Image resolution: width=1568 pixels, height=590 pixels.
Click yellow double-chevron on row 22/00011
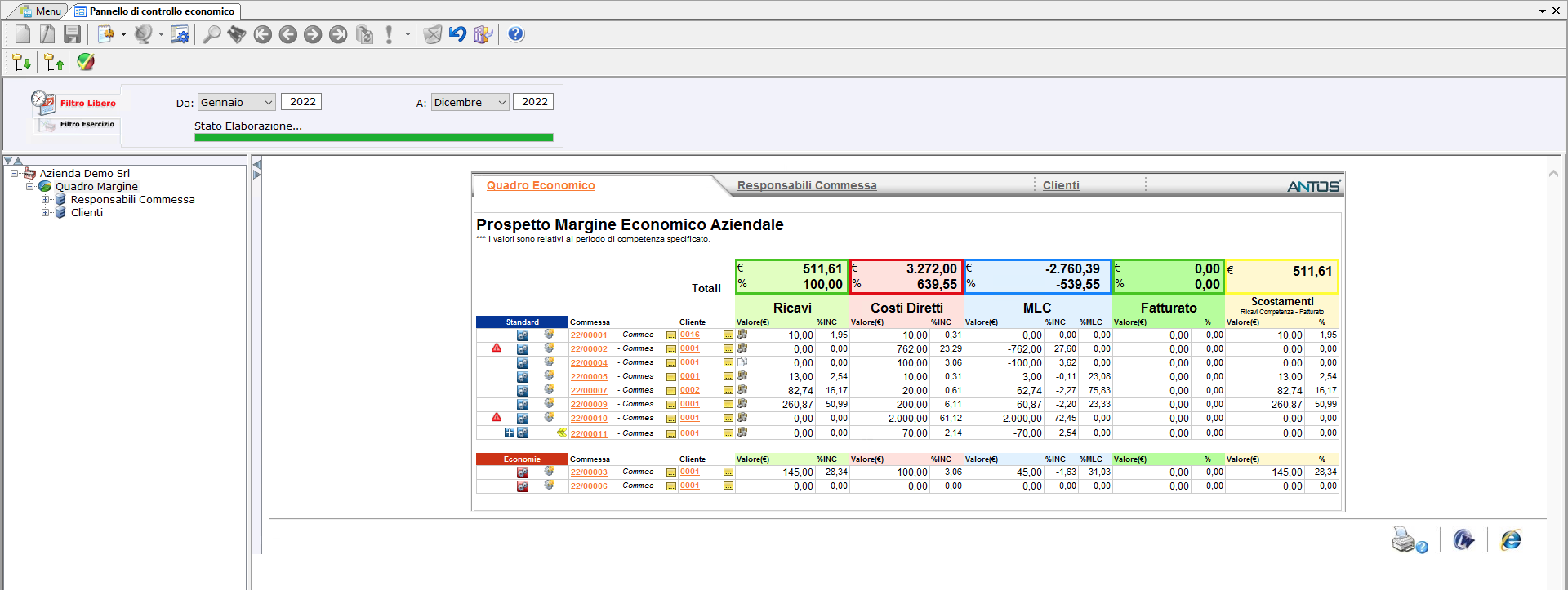click(561, 433)
